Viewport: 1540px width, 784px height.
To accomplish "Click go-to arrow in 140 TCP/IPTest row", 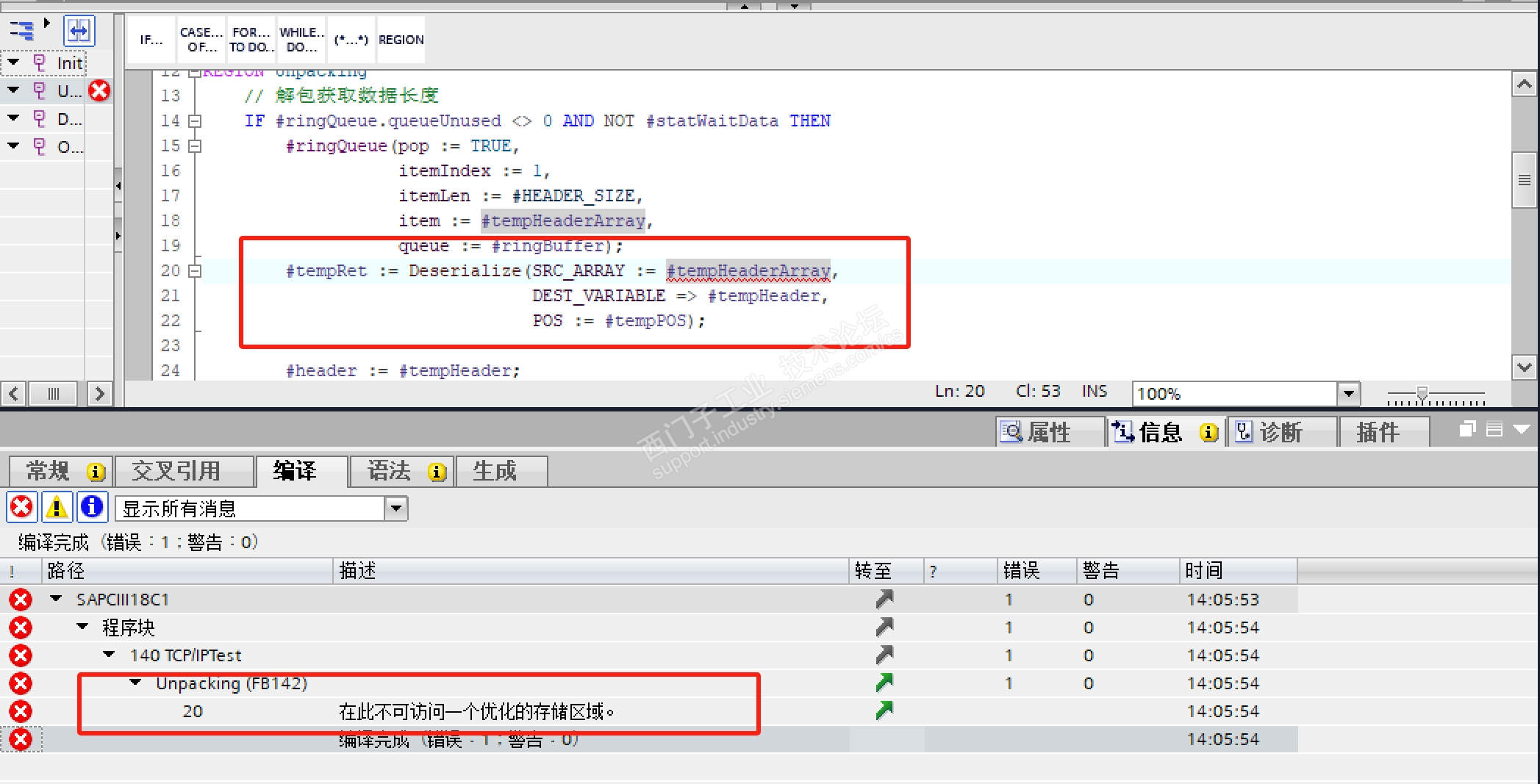I will pos(885,655).
